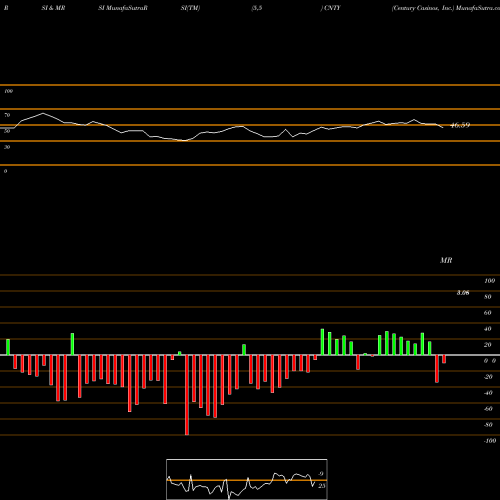Select the CNTY ticker text in header
The width and height of the screenshot is (500, 500).
[x=332, y=8]
